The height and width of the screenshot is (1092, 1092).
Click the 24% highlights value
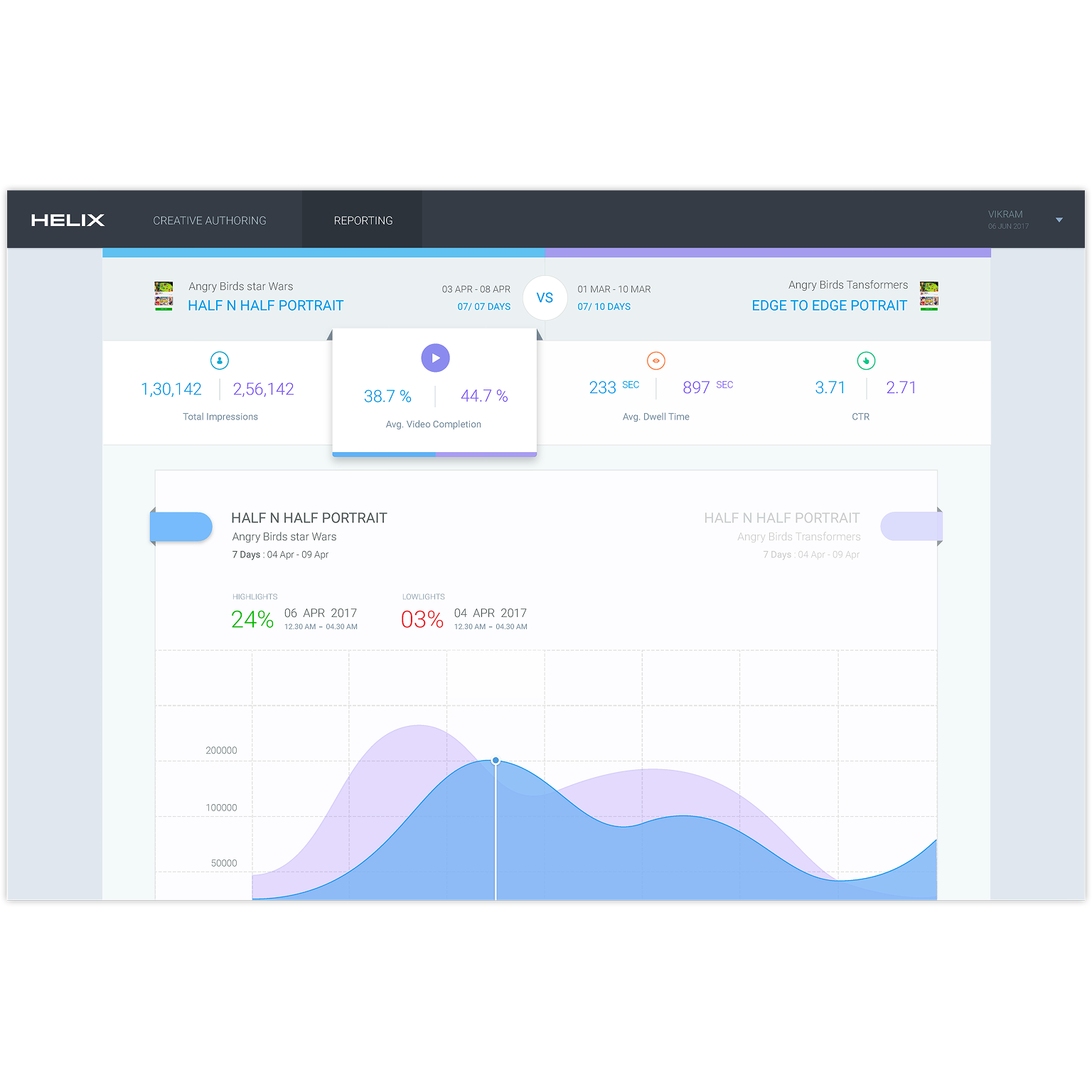[252, 619]
